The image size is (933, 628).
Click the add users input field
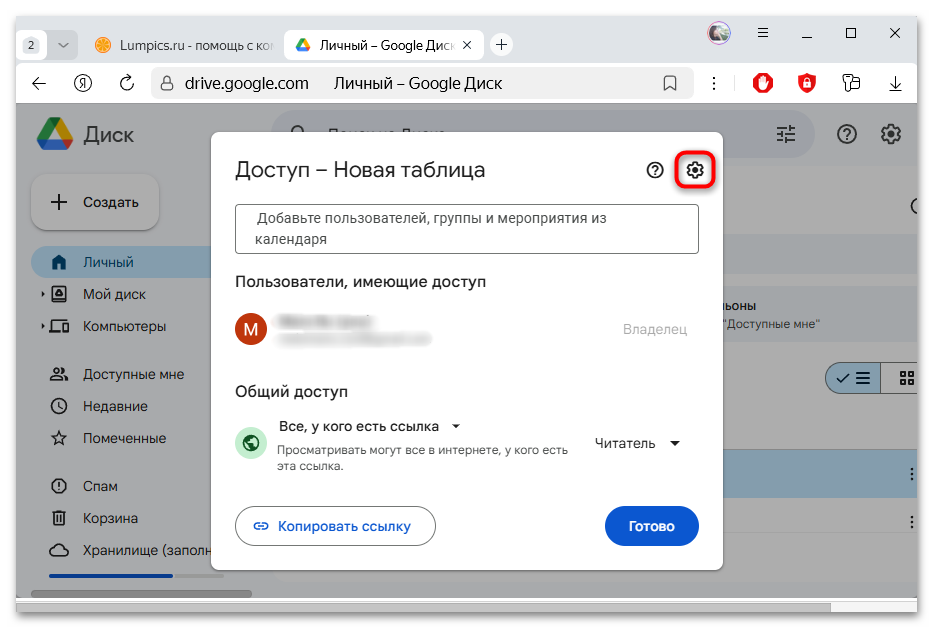click(466, 229)
